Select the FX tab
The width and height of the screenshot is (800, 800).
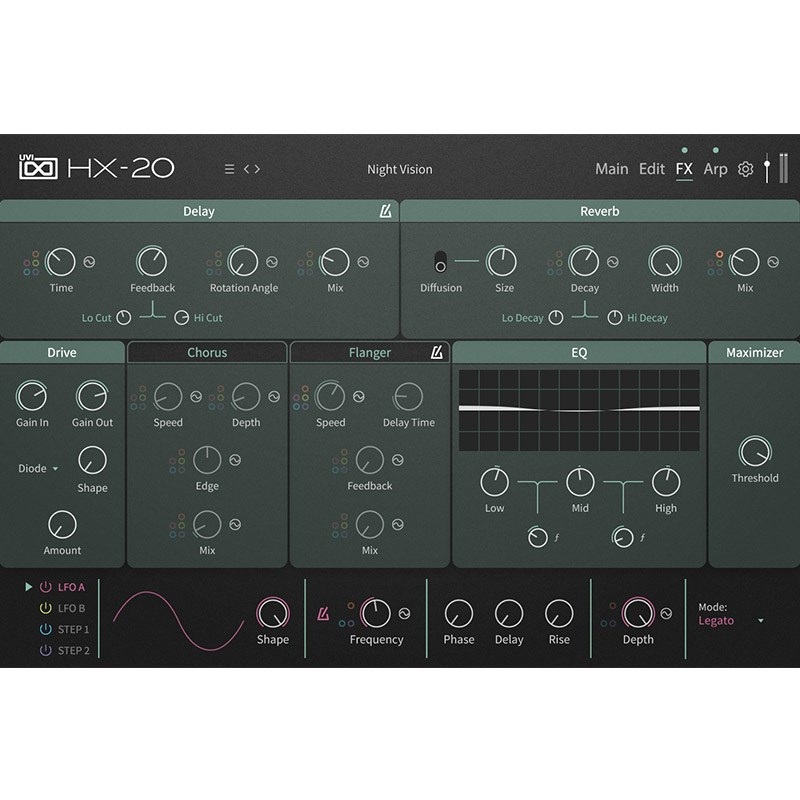point(684,169)
